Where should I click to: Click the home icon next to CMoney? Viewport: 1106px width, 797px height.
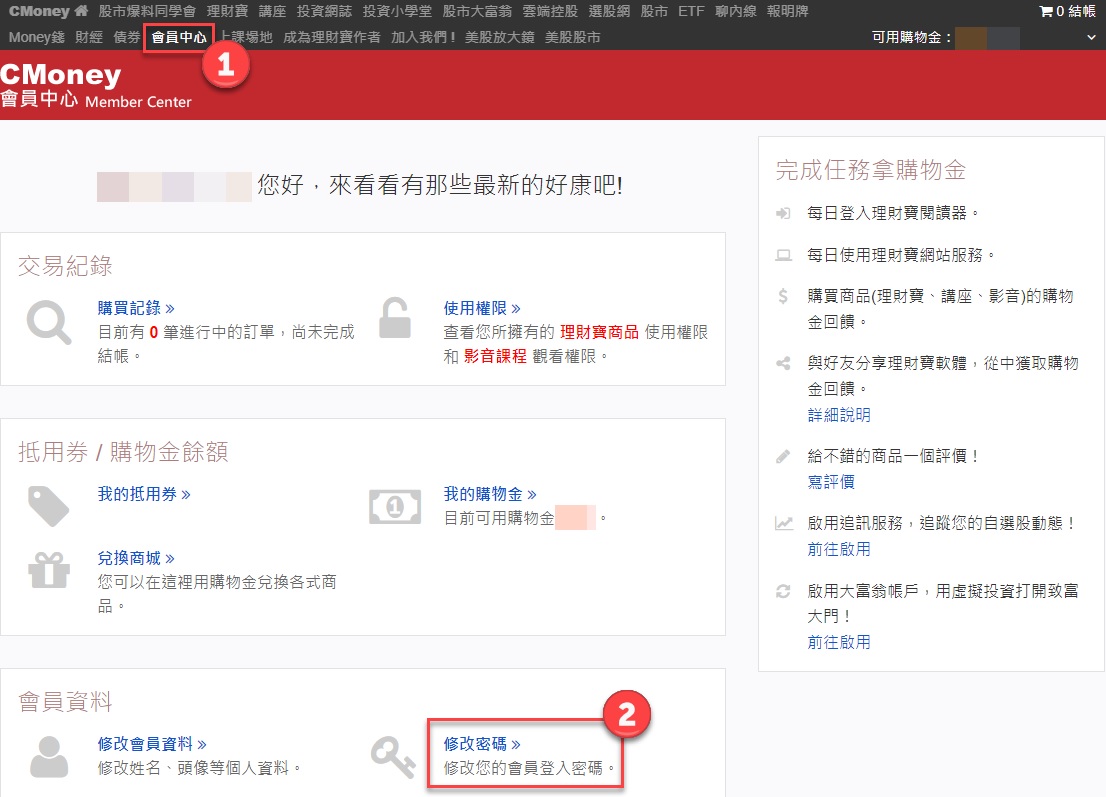coord(82,11)
